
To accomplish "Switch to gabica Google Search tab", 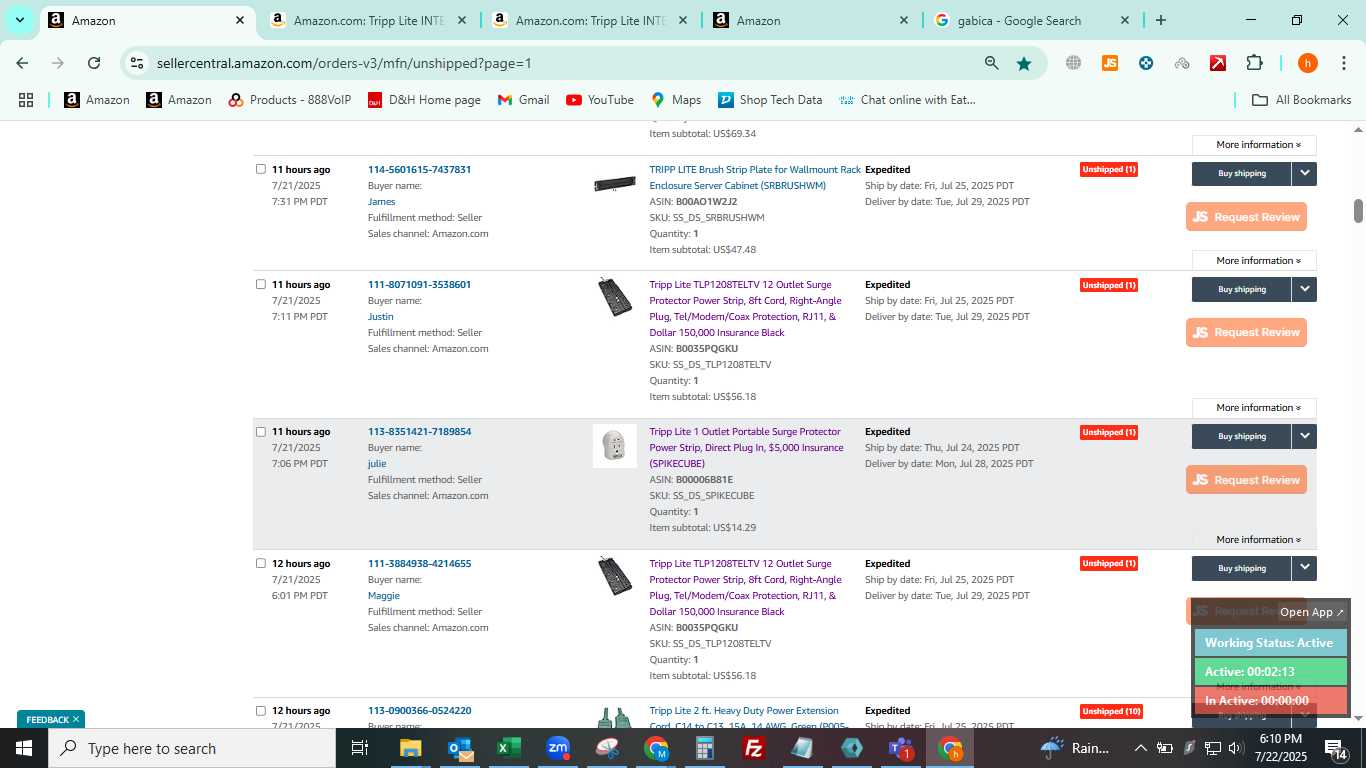I will click(1034, 20).
